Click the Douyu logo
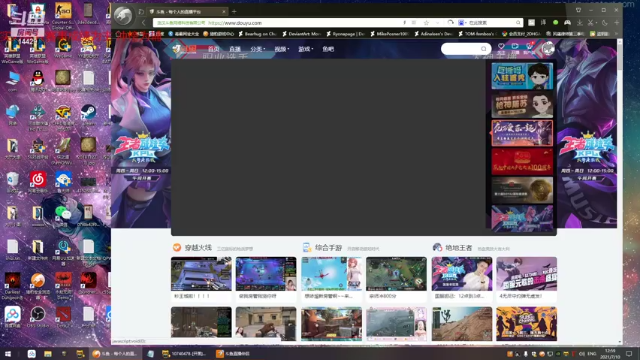Image resolution: width=640 pixels, height=360 pixels. 184,49
